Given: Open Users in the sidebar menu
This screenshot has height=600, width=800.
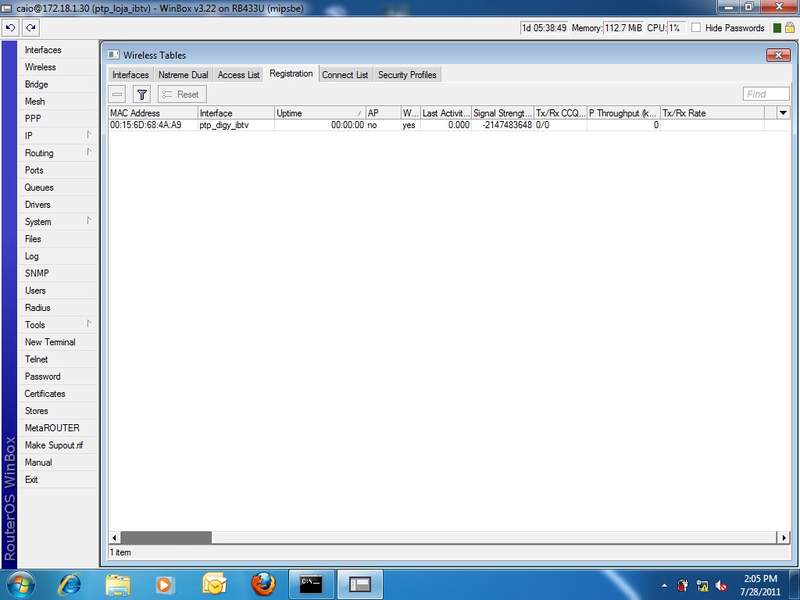Looking at the screenshot, I should [35, 290].
